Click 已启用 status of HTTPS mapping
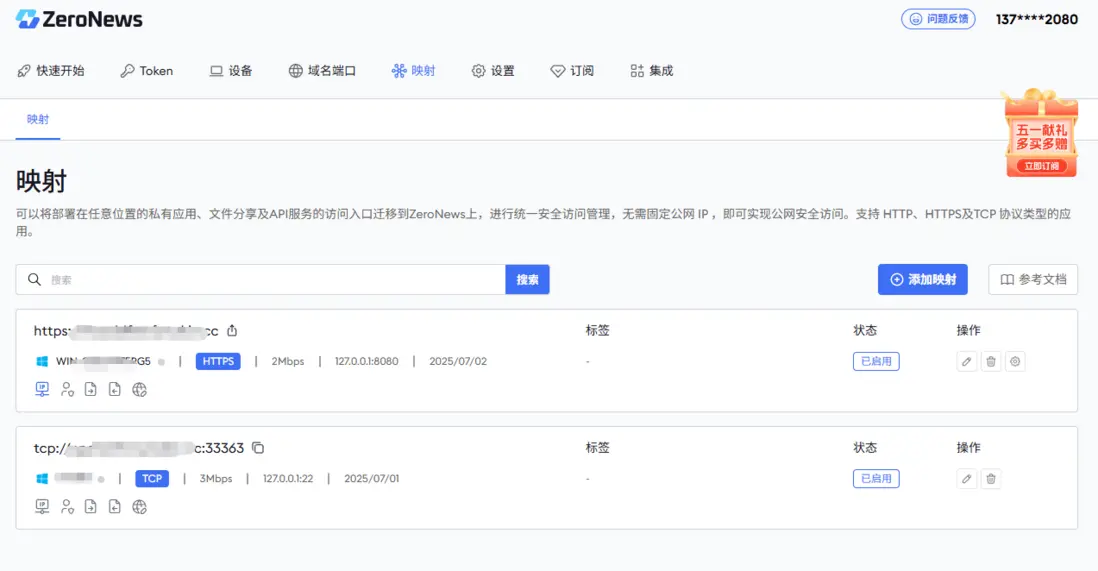1098x571 pixels. point(876,362)
